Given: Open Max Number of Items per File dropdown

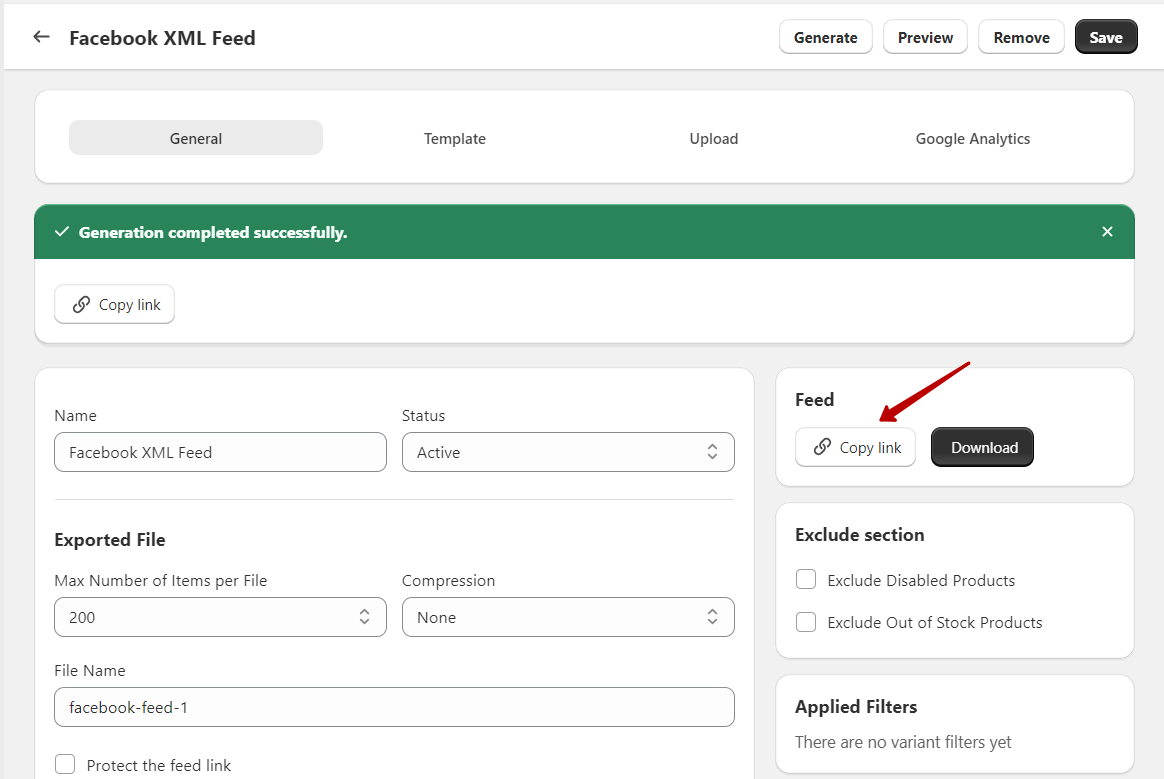Looking at the screenshot, I should [220, 617].
